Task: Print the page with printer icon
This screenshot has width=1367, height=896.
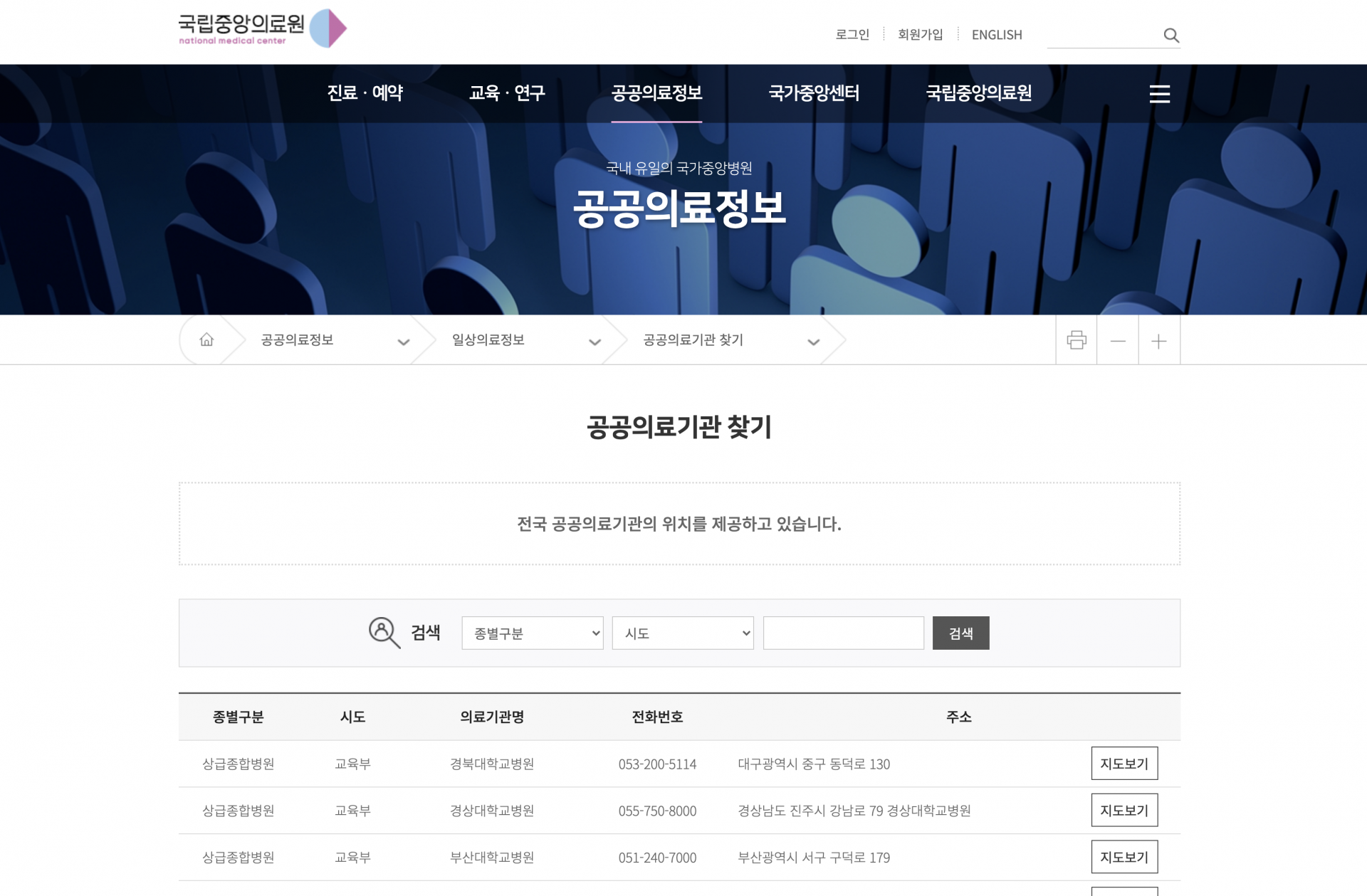Action: 1077,340
